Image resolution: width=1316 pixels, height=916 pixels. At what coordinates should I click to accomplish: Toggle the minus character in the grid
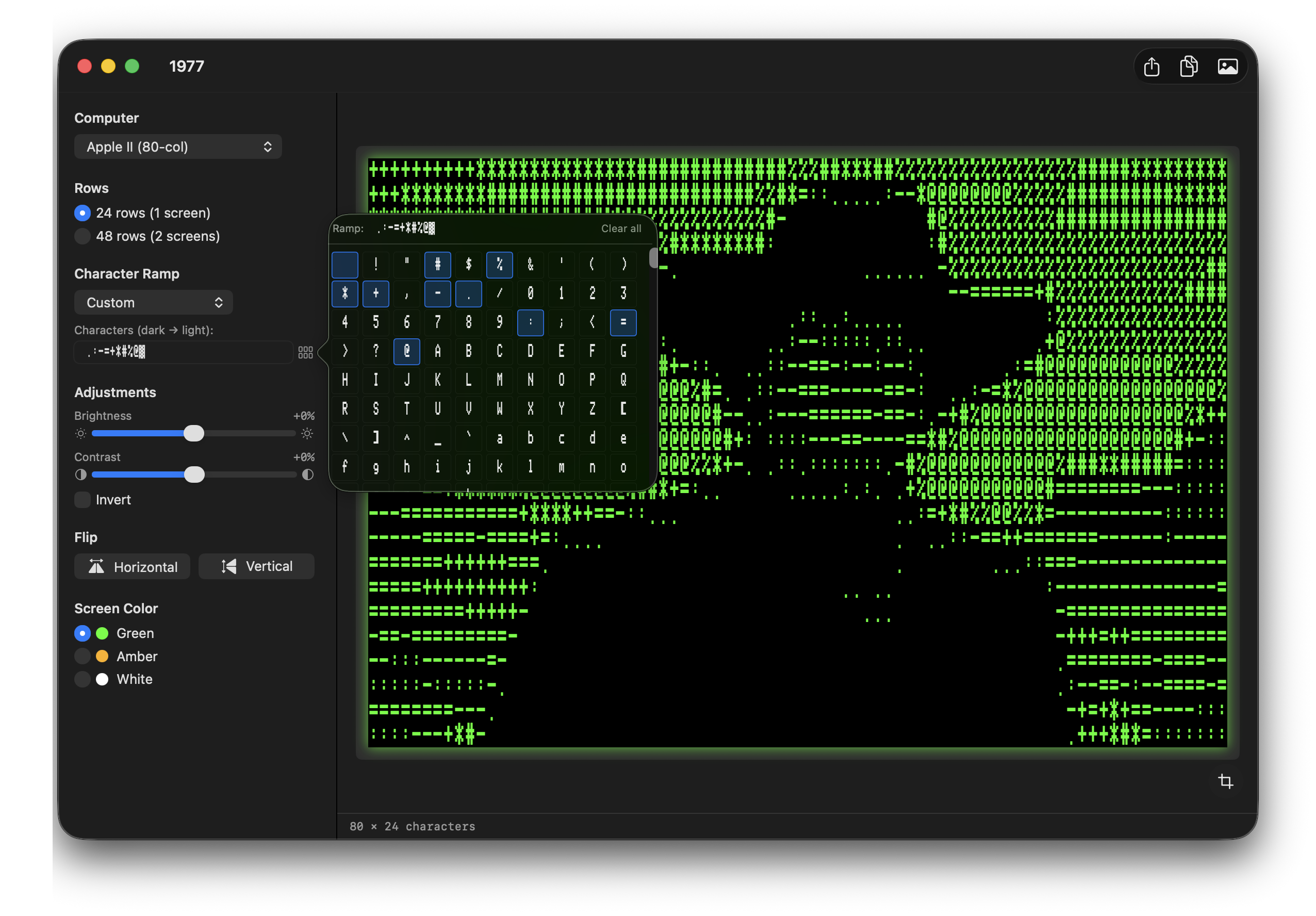tap(437, 293)
